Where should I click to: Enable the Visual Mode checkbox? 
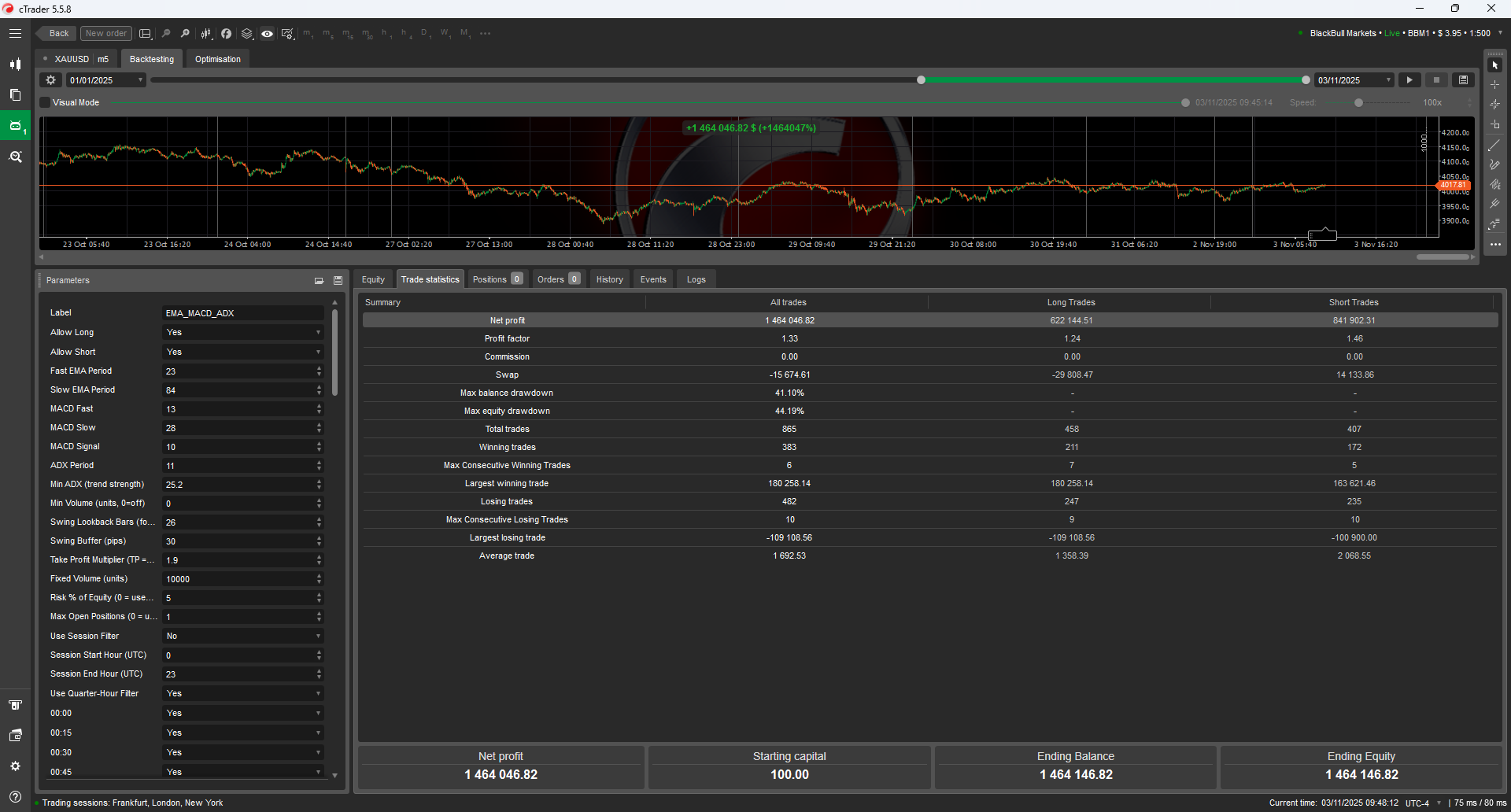[x=43, y=102]
